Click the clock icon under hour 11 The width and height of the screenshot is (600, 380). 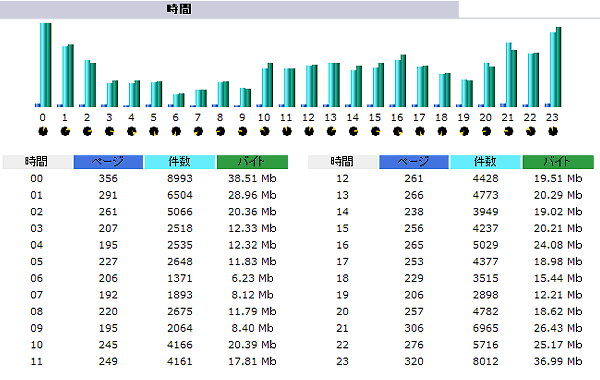(287, 132)
